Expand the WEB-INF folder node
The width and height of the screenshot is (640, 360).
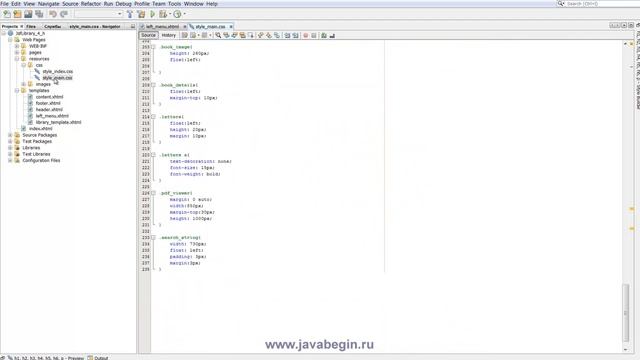pyautogui.click(x=17, y=46)
